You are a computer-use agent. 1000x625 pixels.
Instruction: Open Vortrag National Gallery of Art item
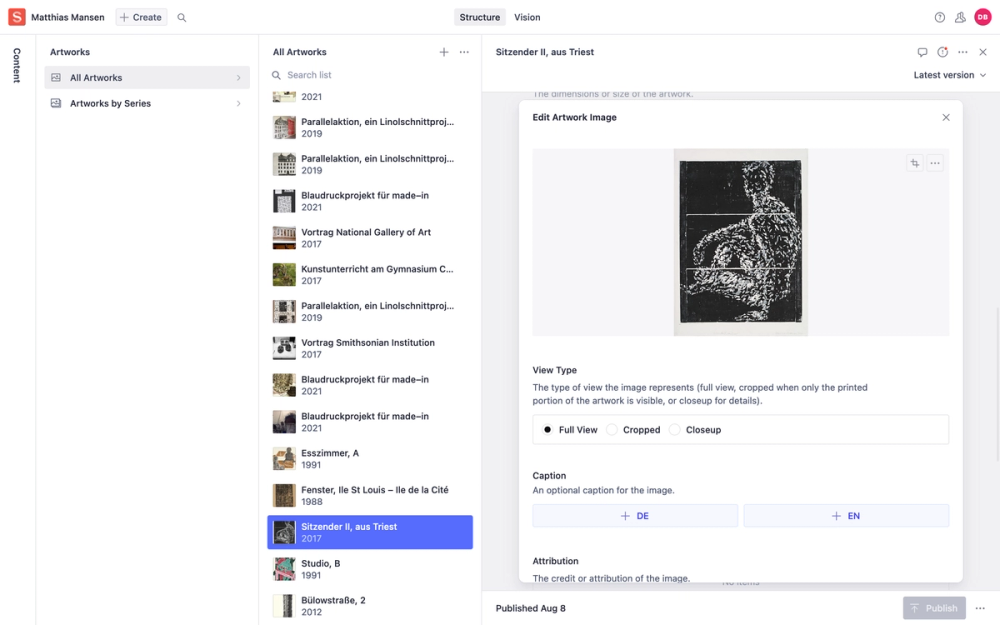coord(370,238)
